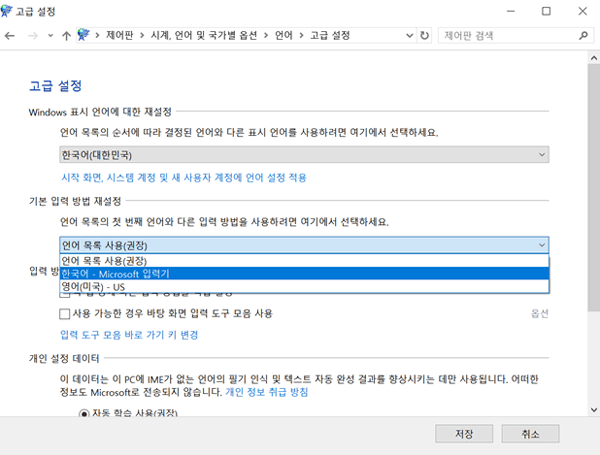The width and height of the screenshot is (600, 455).
Task: Select 자동 학습 사용(권장) radio button
Action: coord(84,414)
